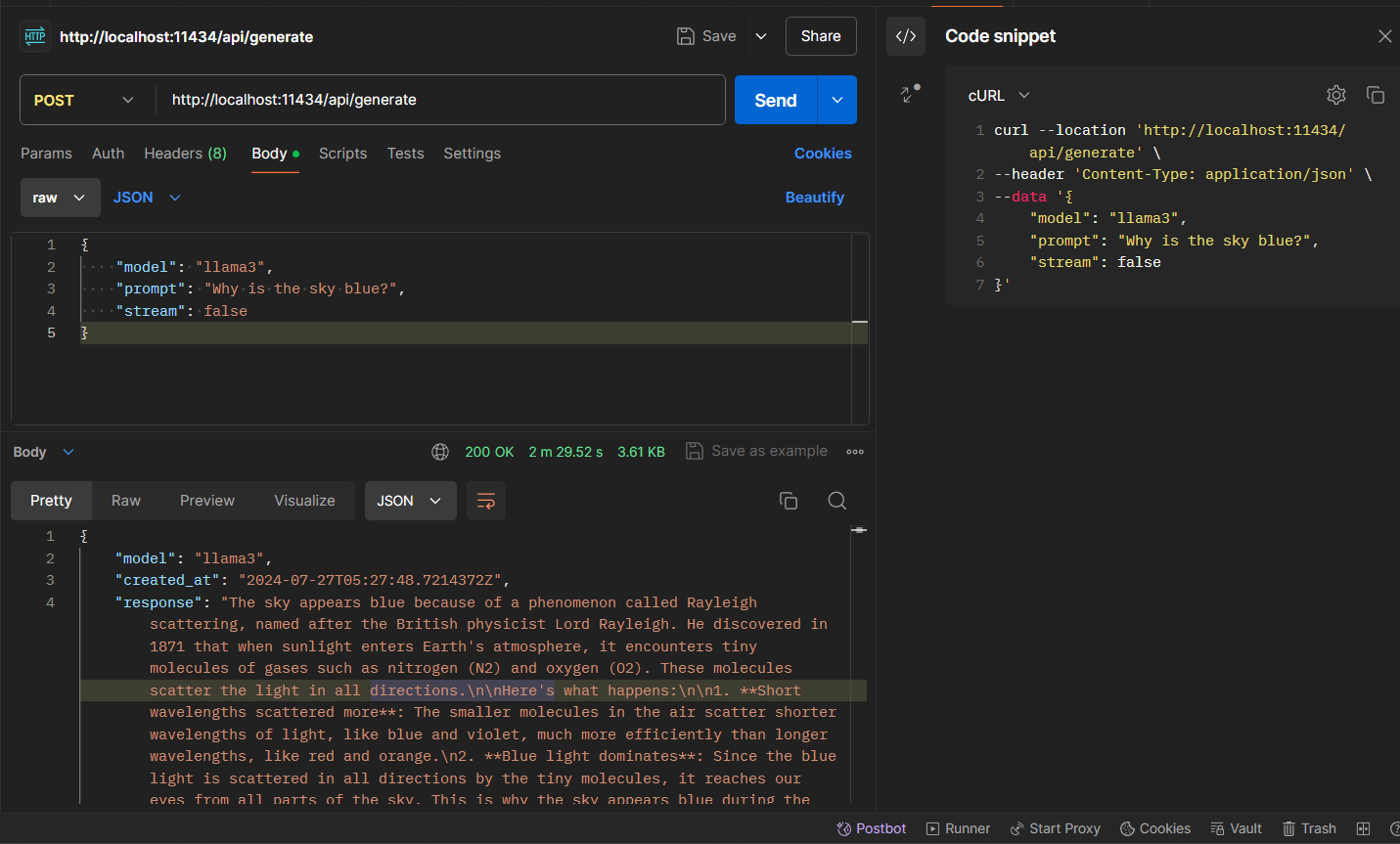The width and height of the screenshot is (1400, 844).
Task: Select the Visualize response view
Action: (x=304, y=501)
